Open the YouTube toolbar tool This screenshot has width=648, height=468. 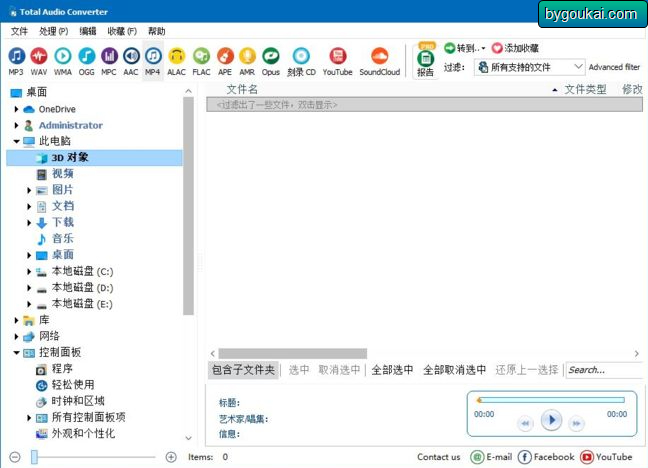(x=338, y=61)
